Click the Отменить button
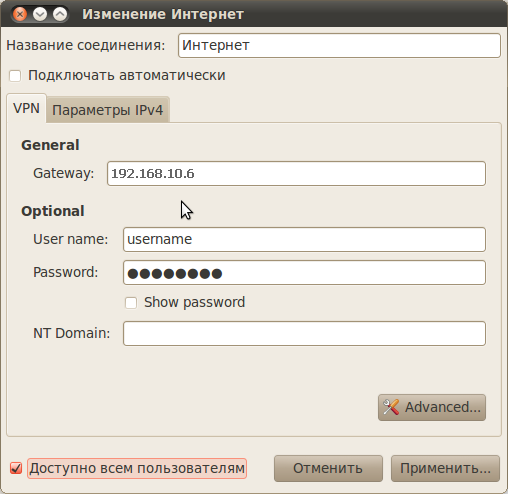 [x=328, y=468]
